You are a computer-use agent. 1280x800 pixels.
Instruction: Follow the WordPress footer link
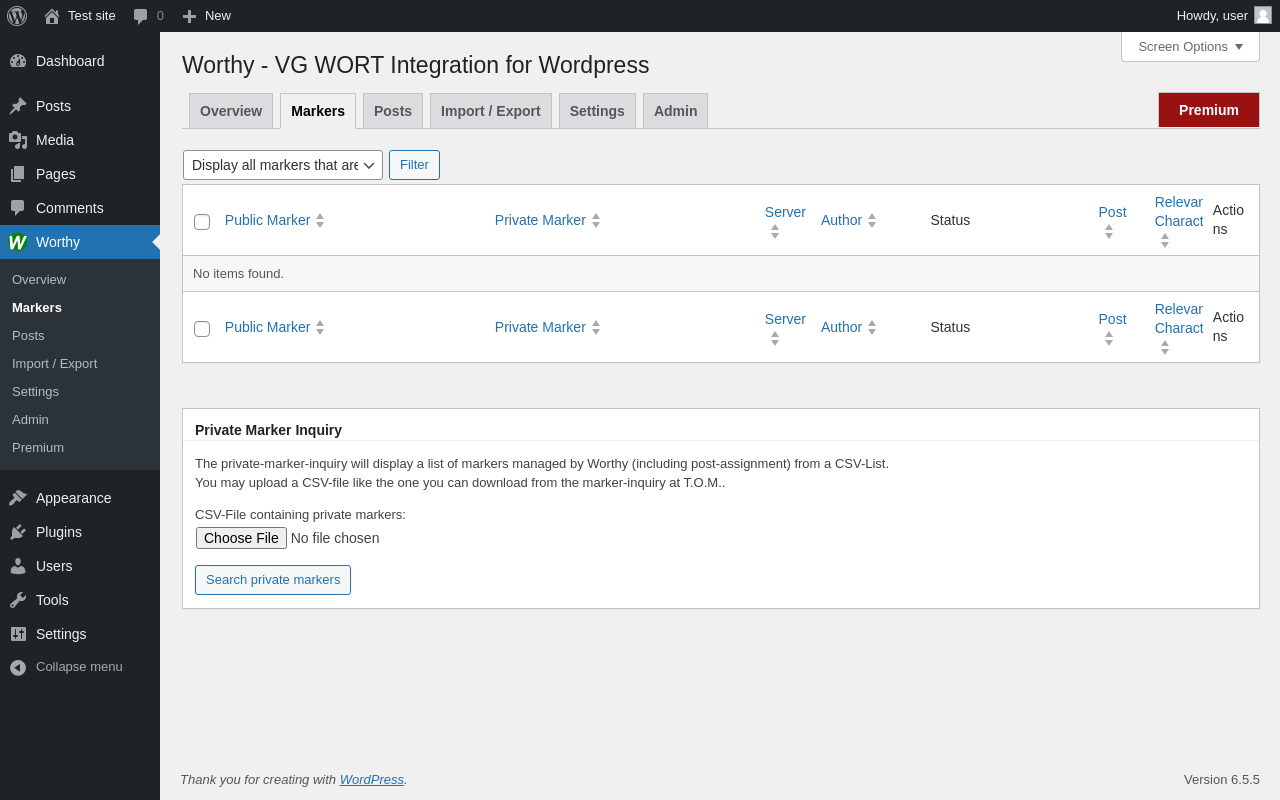pyautogui.click(x=371, y=779)
